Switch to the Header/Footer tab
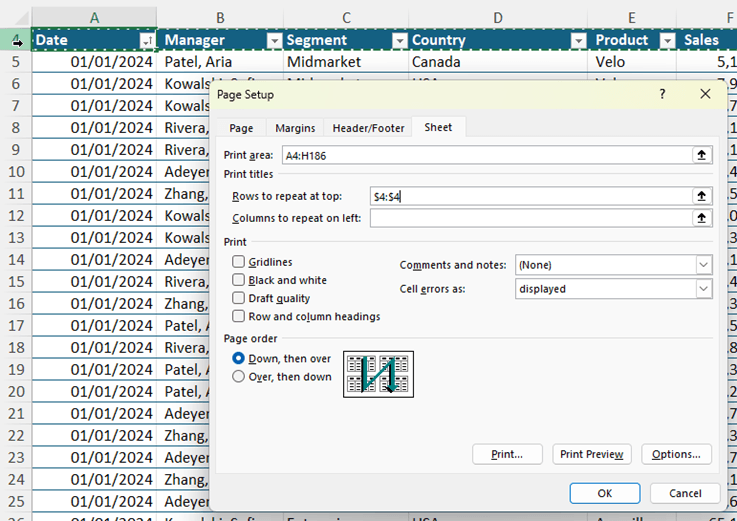The width and height of the screenshot is (737, 521). 368,128
